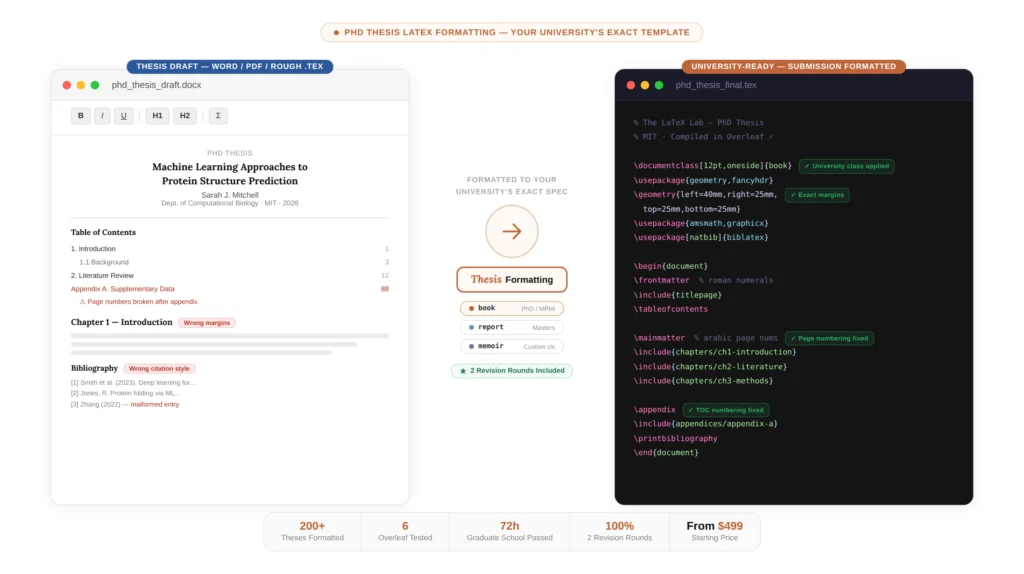Image resolution: width=1024 pixels, height=574 pixels.
Task: Click the PhD Thesis LaTeX Formatting banner
Action: coord(512,32)
